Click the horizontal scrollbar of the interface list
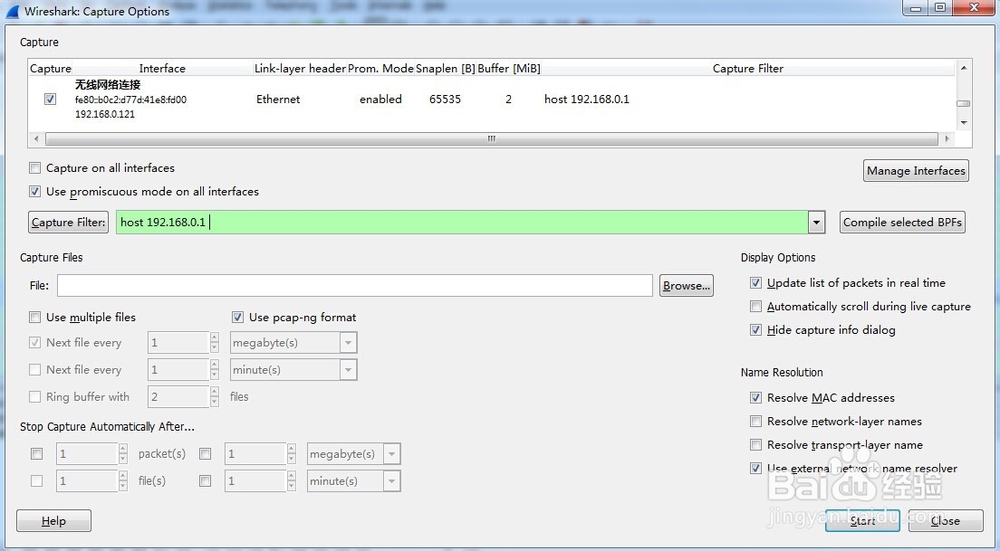The width and height of the screenshot is (1000, 551). 492,138
